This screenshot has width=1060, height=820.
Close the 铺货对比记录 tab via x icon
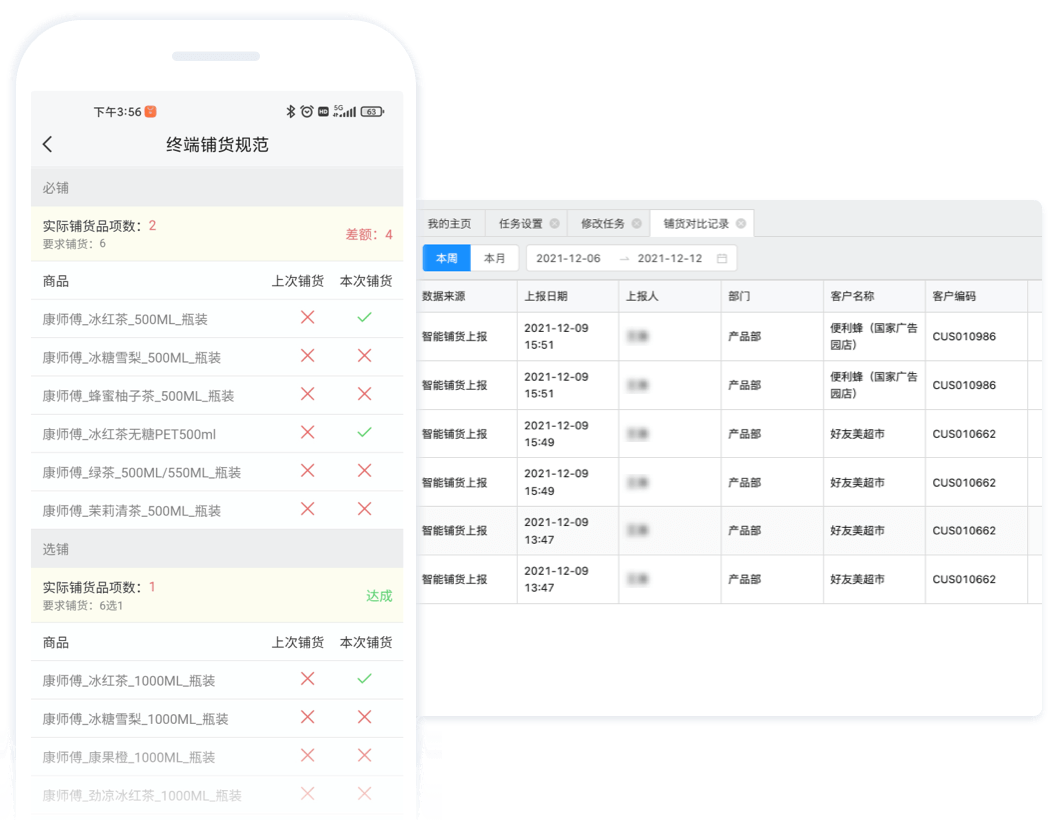click(x=741, y=224)
